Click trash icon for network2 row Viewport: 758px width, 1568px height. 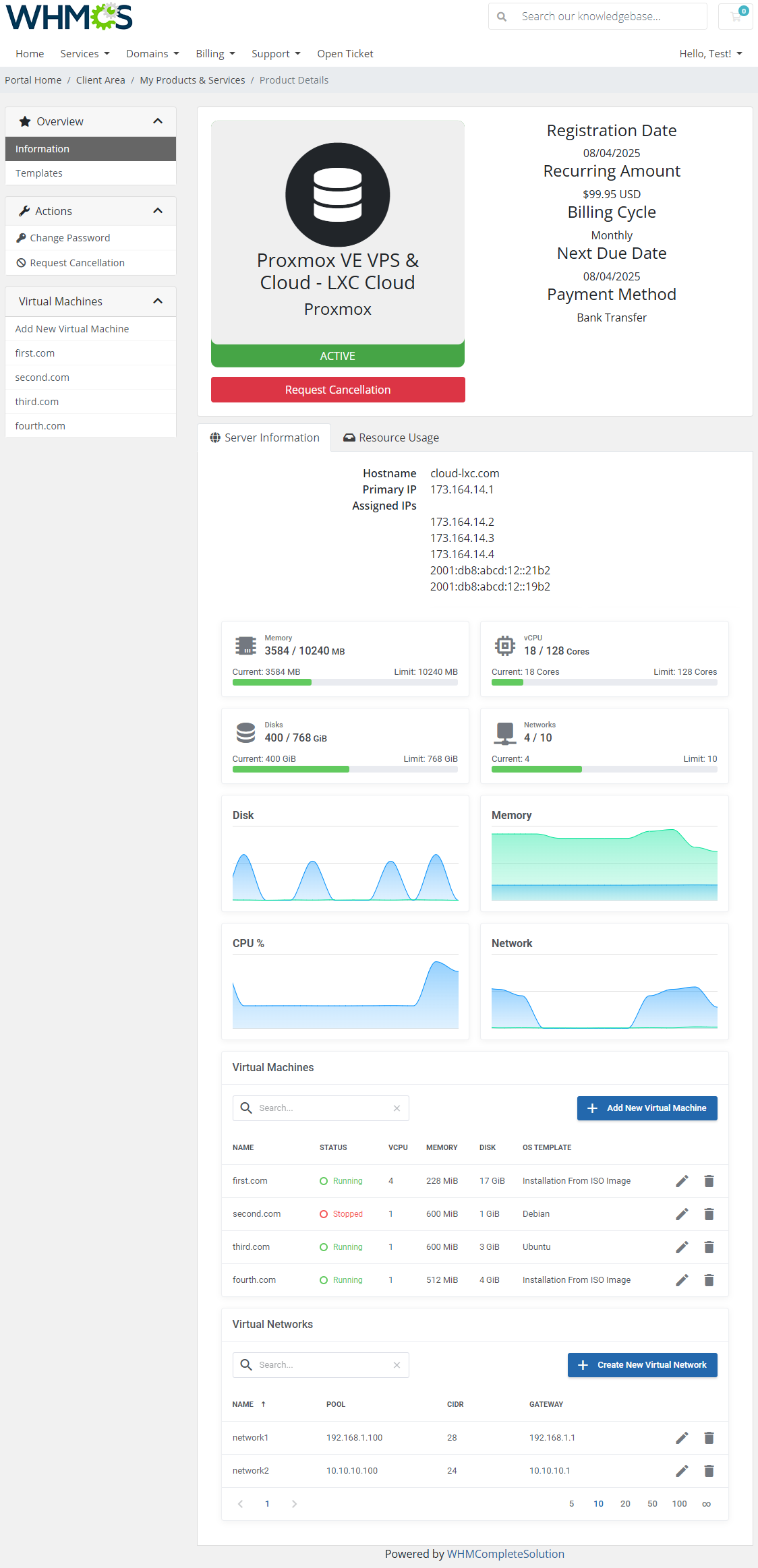709,1471
